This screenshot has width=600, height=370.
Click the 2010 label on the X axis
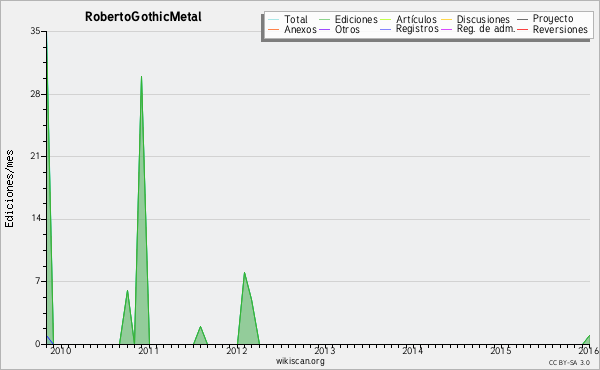(61, 350)
